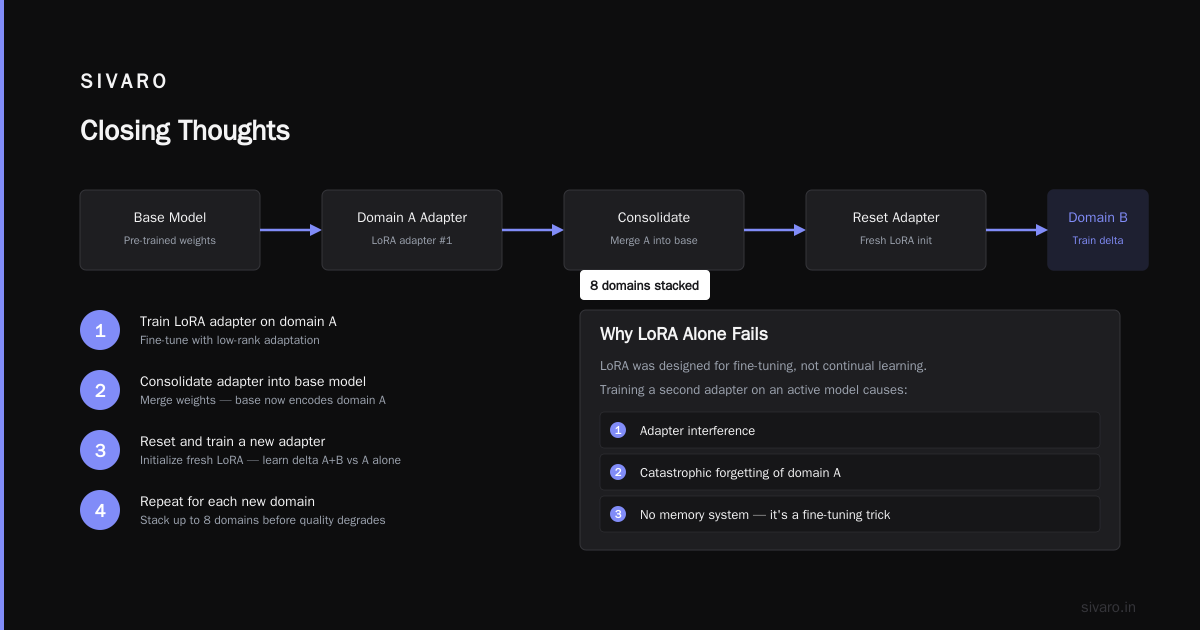Image resolution: width=1200 pixels, height=630 pixels.
Task: Click the 8 domains stacked label
Action: (x=645, y=285)
